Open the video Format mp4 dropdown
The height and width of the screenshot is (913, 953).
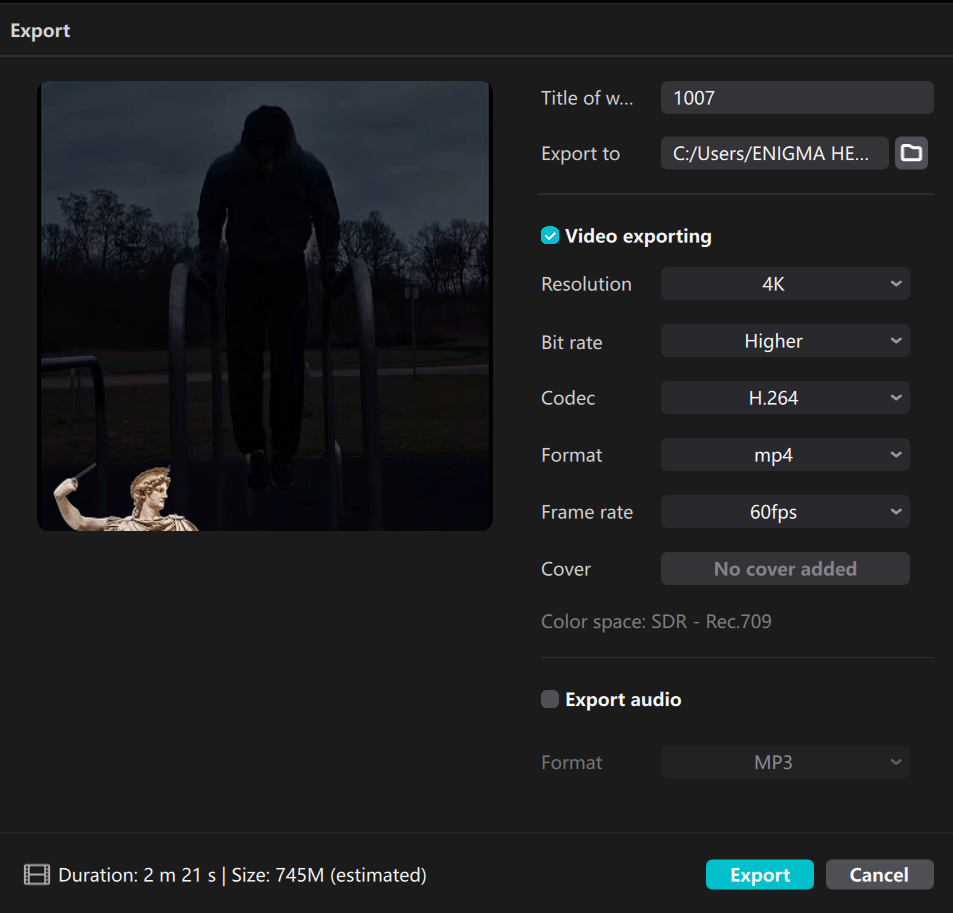click(x=785, y=455)
